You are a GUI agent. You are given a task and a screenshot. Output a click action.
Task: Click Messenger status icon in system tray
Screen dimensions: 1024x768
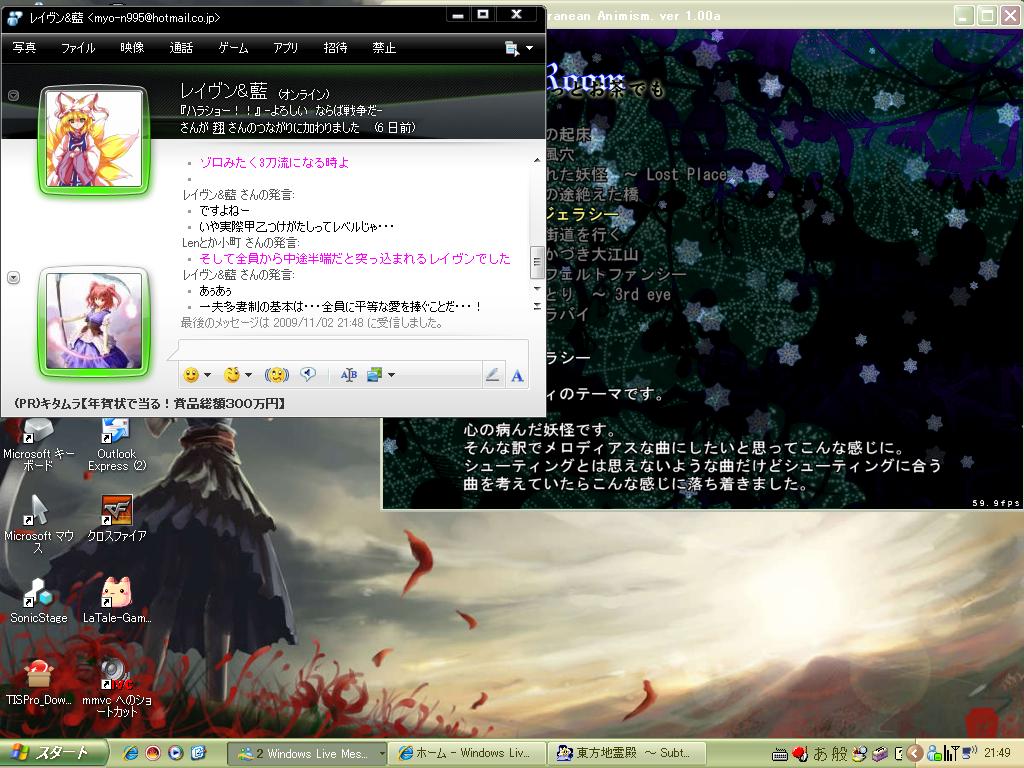[934, 754]
